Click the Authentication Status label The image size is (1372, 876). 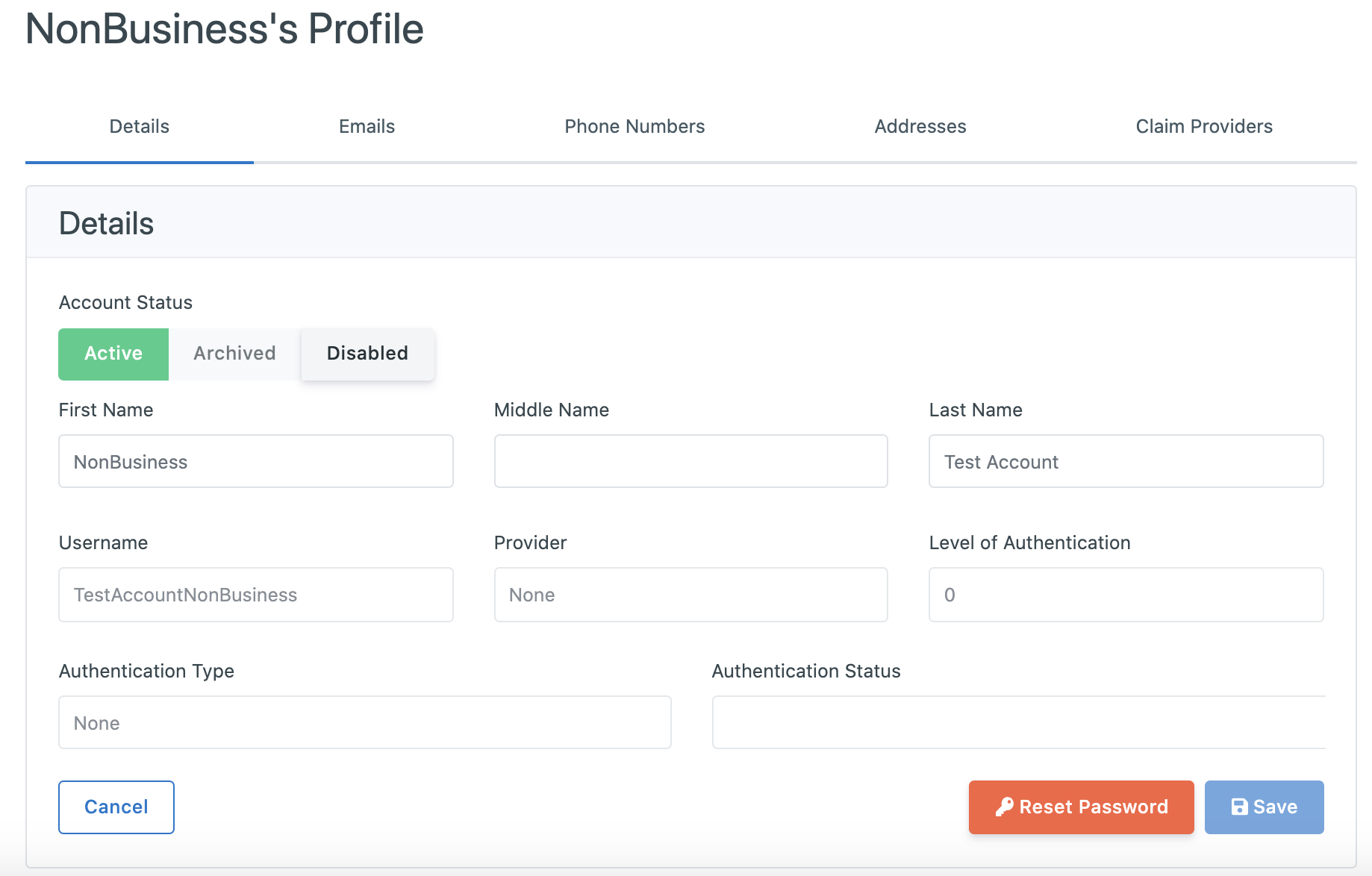[806, 671]
